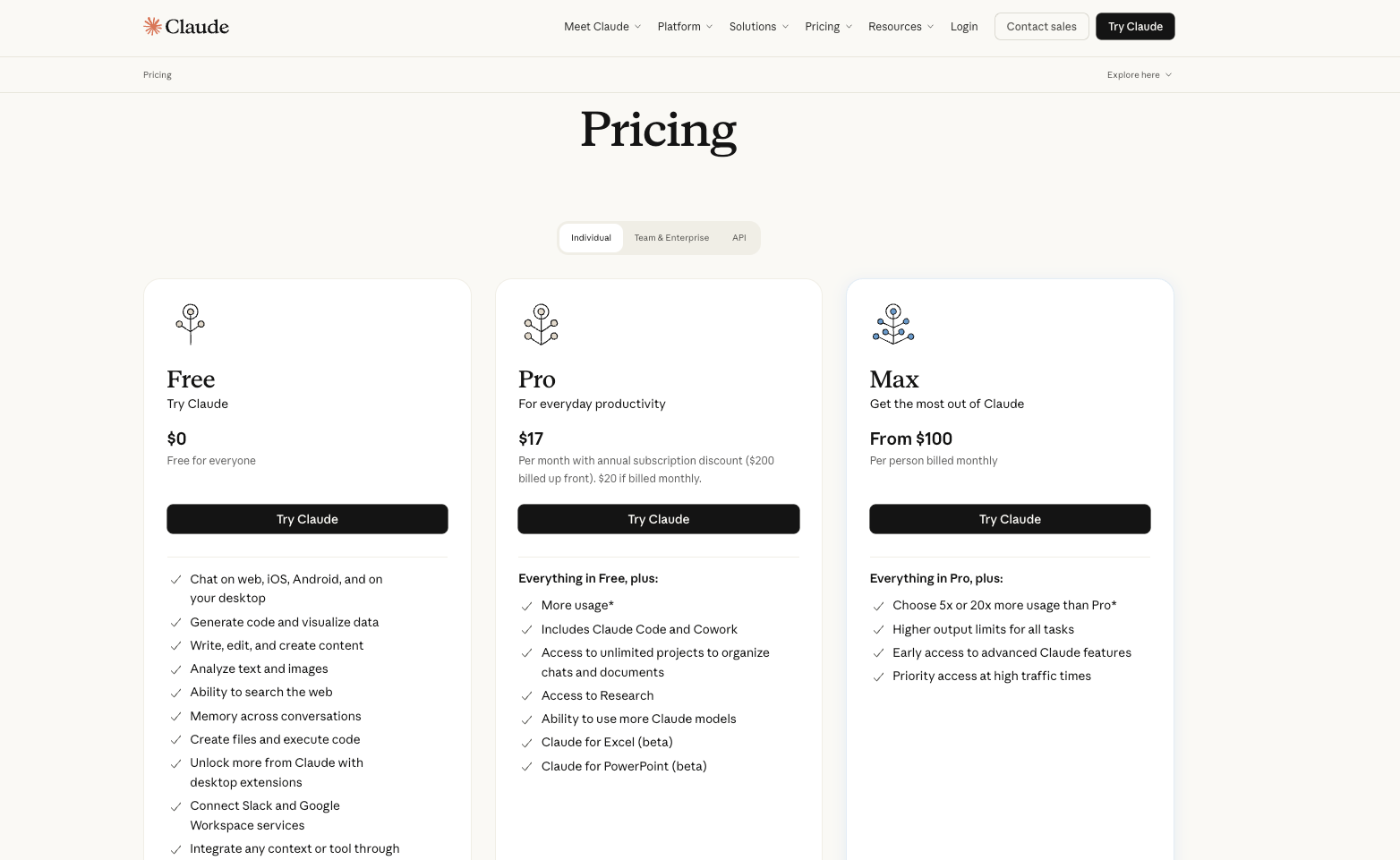Click the Claude asterisk logo
Viewport: 1400px width, 860px height.
(151, 26)
